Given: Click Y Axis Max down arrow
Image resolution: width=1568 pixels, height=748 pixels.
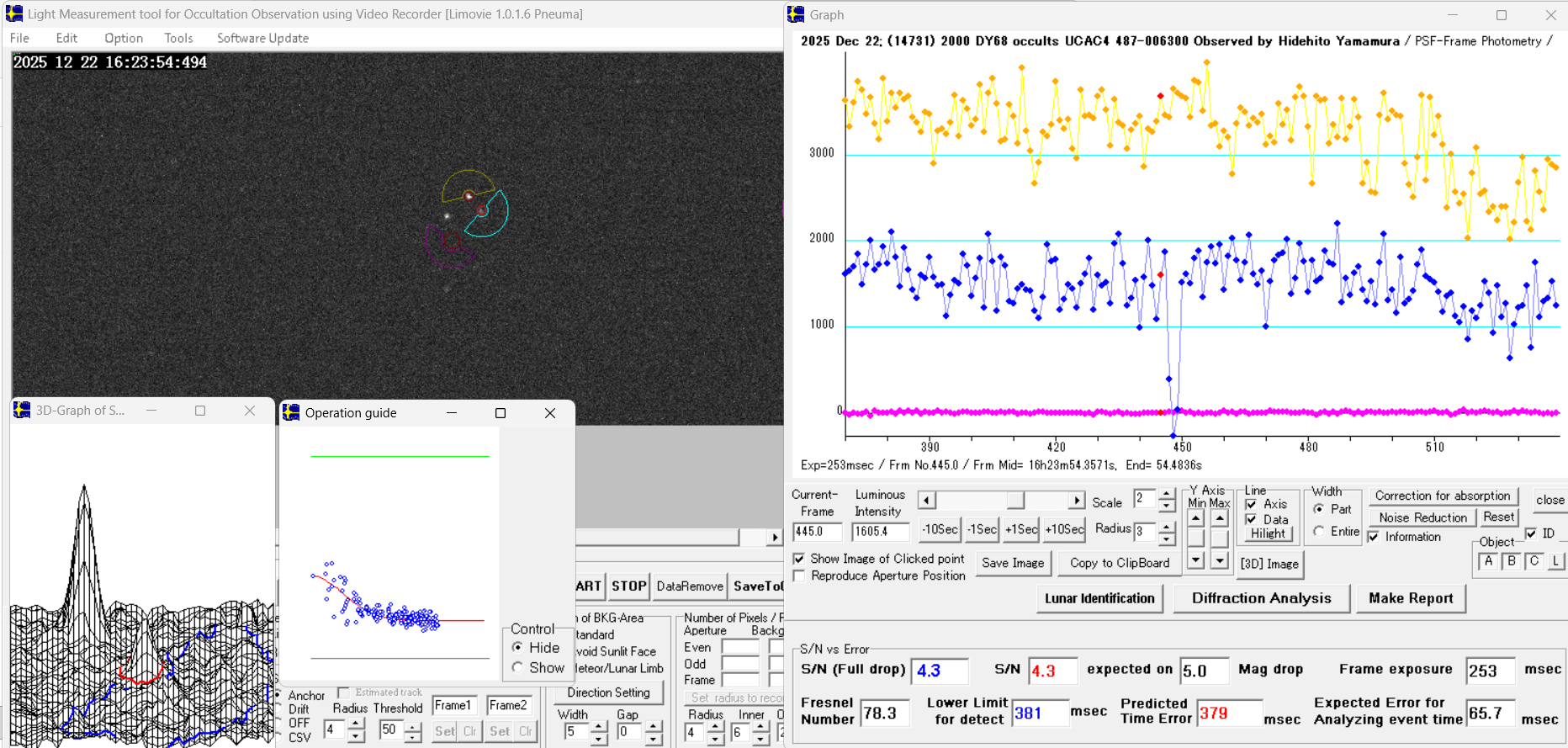Looking at the screenshot, I should coord(1219,560).
